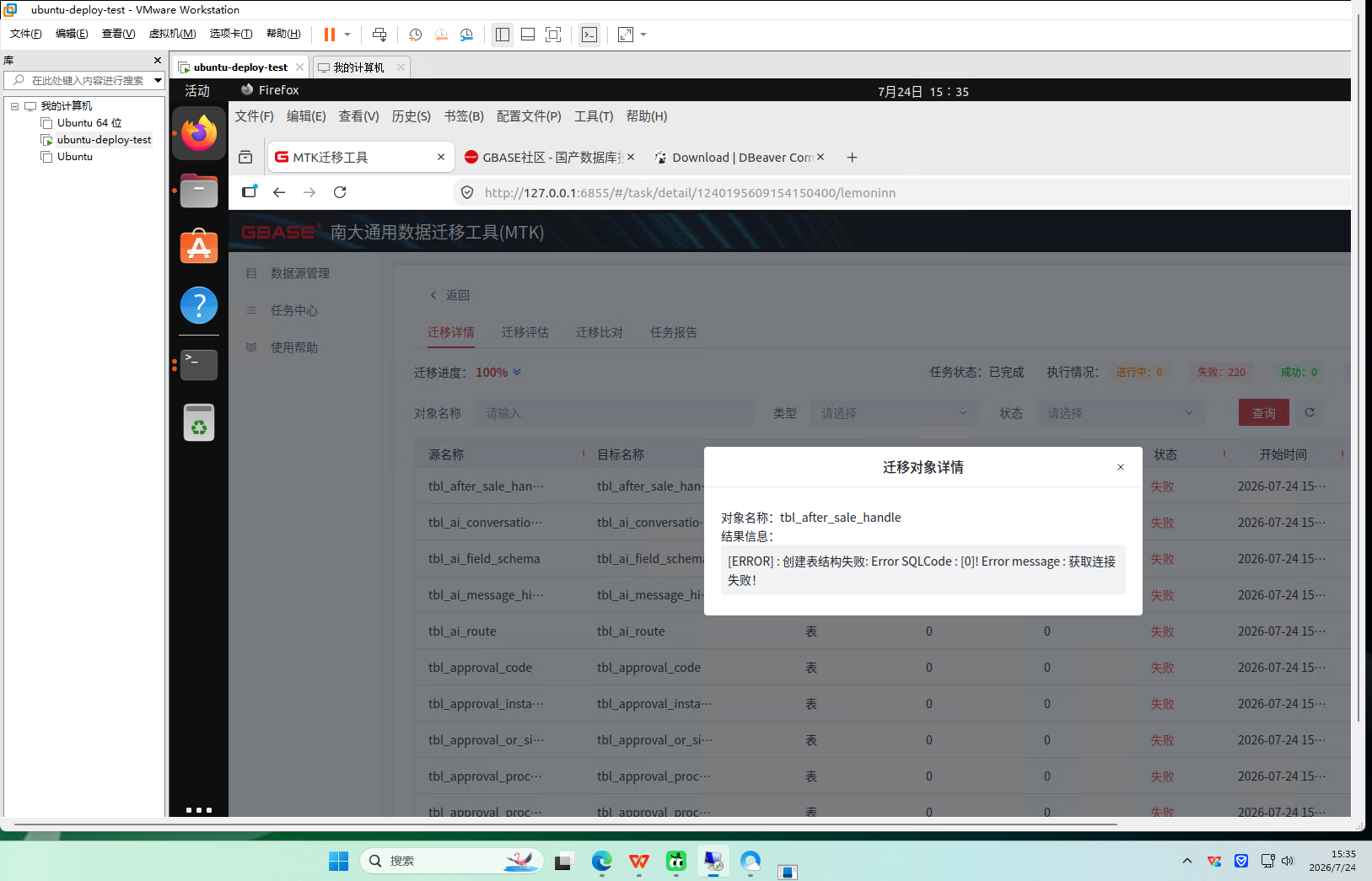Open the VMware 选项卡(T) menu
The image size is (1372, 881).
(231, 34)
